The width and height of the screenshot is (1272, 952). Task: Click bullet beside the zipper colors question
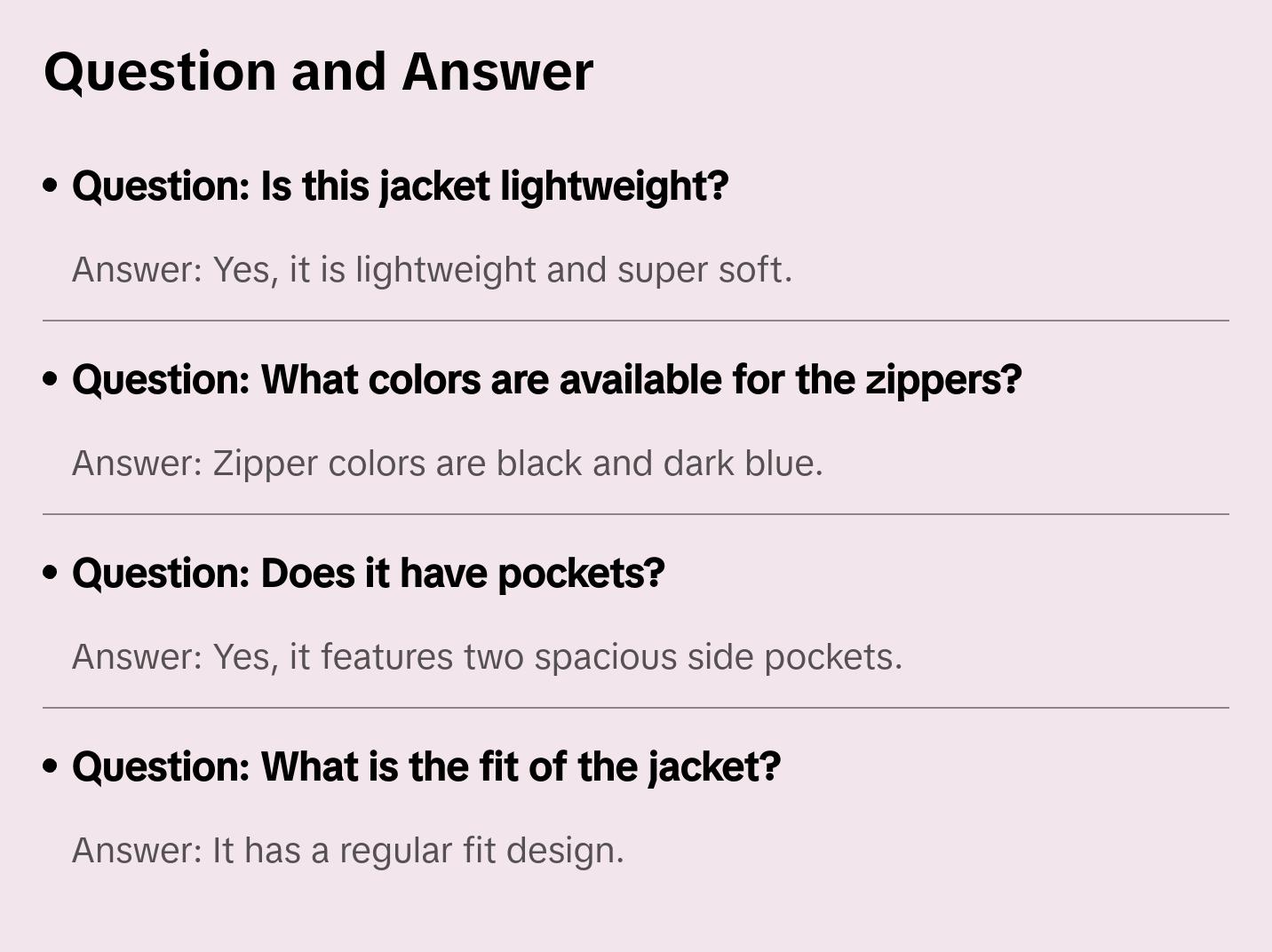click(x=51, y=380)
